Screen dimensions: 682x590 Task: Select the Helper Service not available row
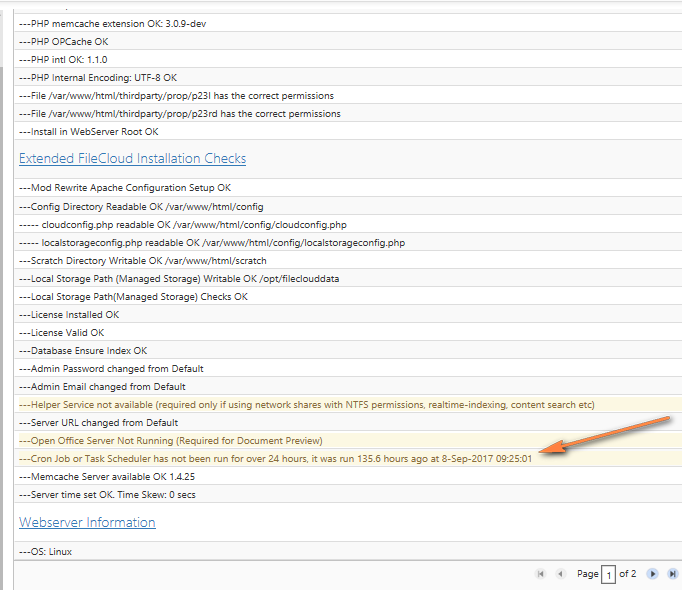(307, 405)
